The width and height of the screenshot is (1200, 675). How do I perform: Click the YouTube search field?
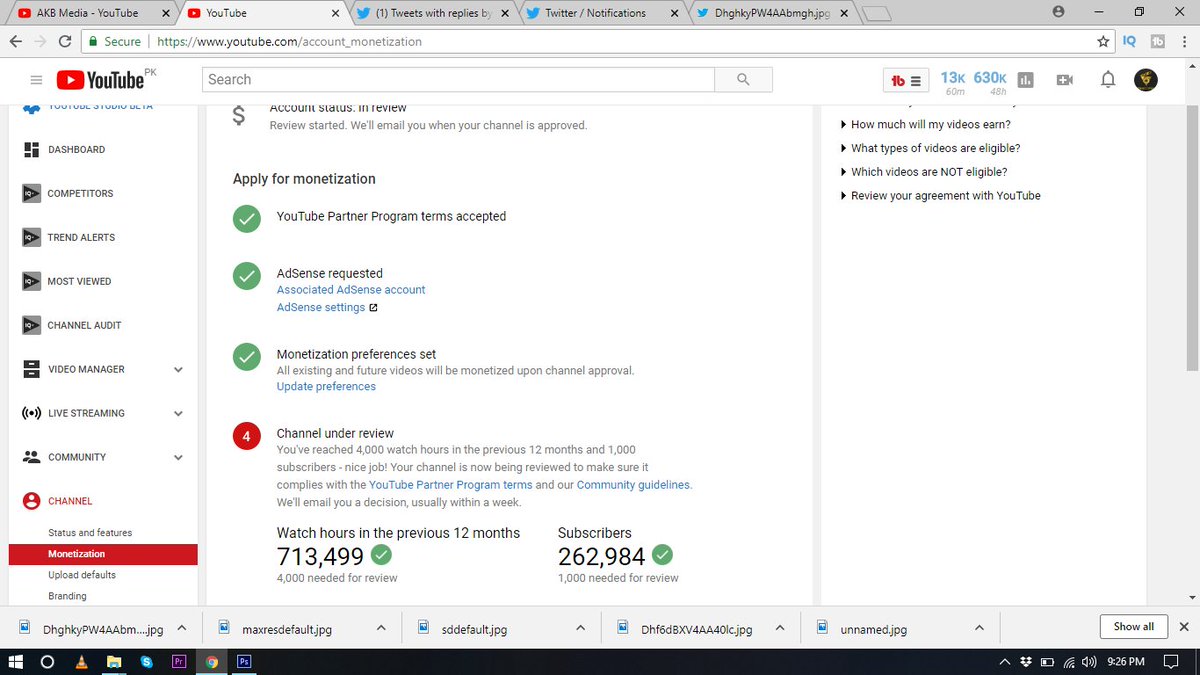point(458,80)
